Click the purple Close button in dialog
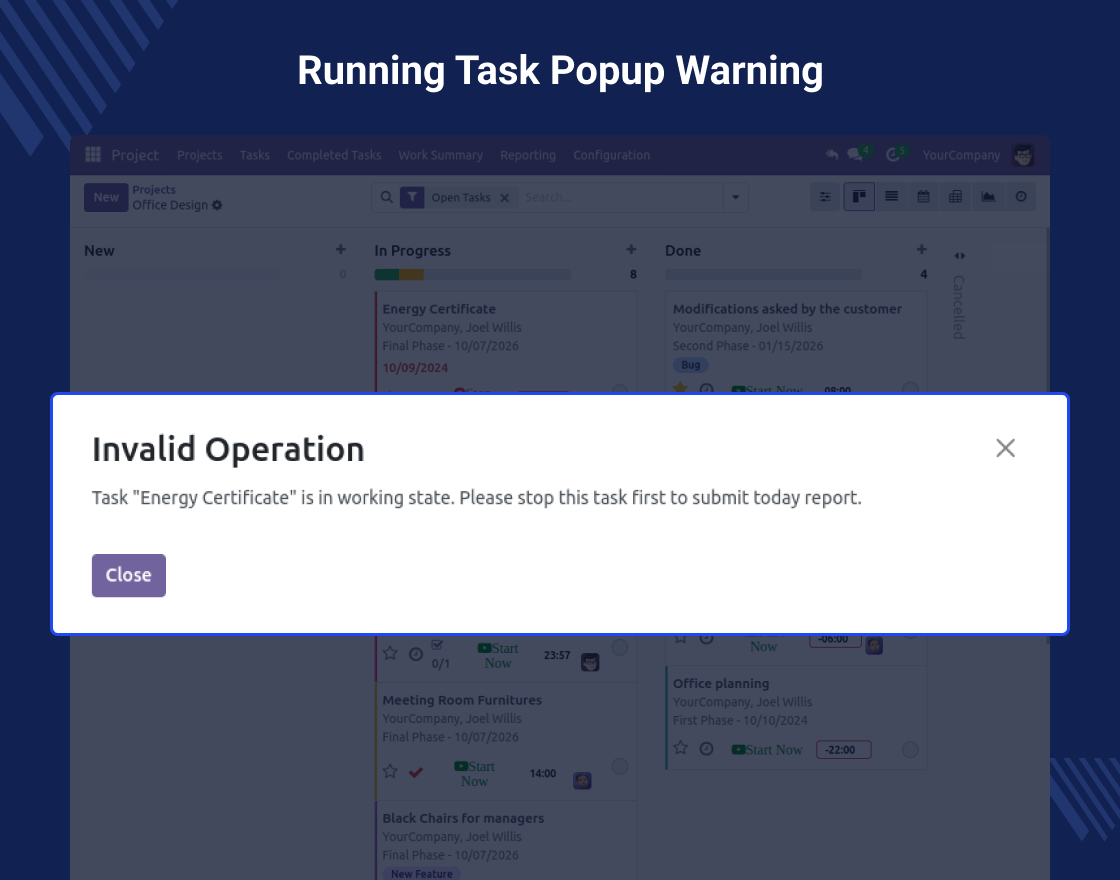Image resolution: width=1120 pixels, height=880 pixels. pos(129,575)
